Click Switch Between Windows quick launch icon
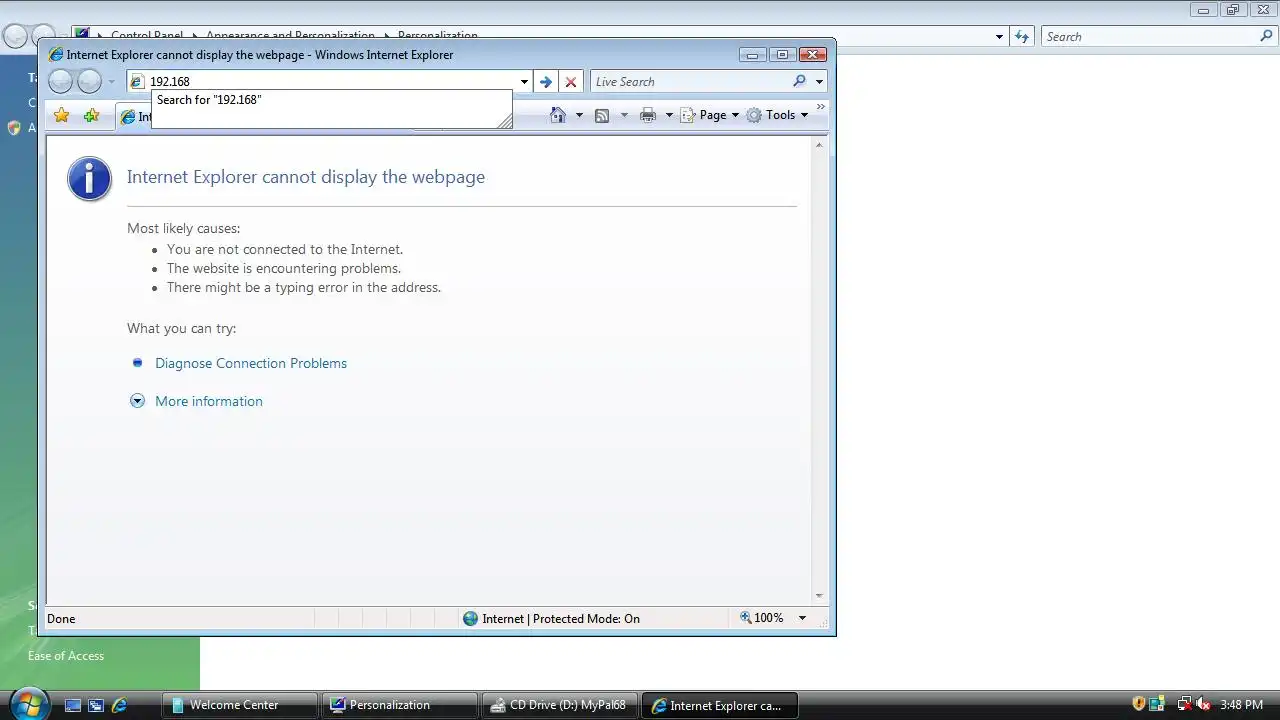Image resolution: width=1280 pixels, height=720 pixels. coord(96,705)
